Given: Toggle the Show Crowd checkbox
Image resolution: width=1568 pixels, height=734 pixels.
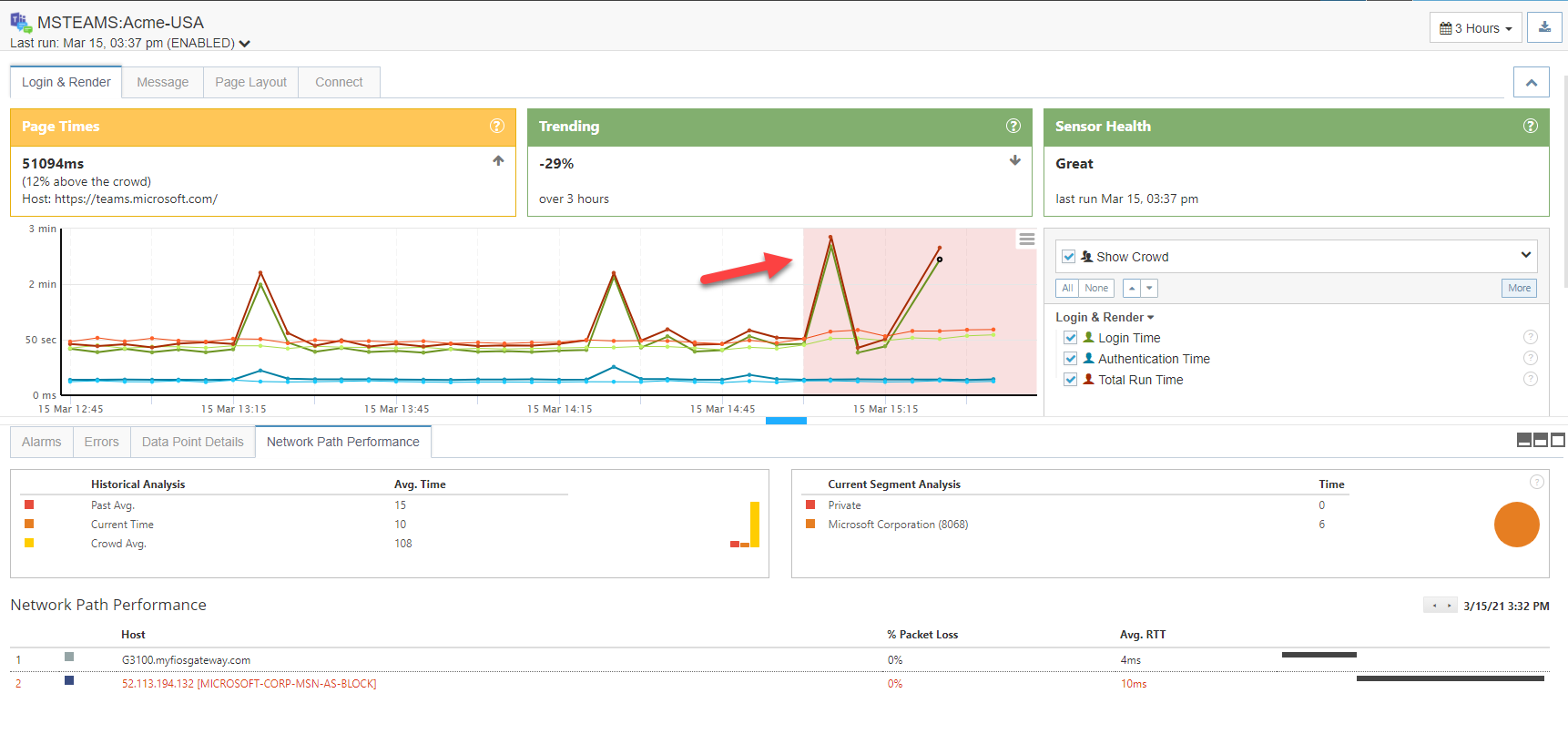Looking at the screenshot, I should pos(1069,257).
